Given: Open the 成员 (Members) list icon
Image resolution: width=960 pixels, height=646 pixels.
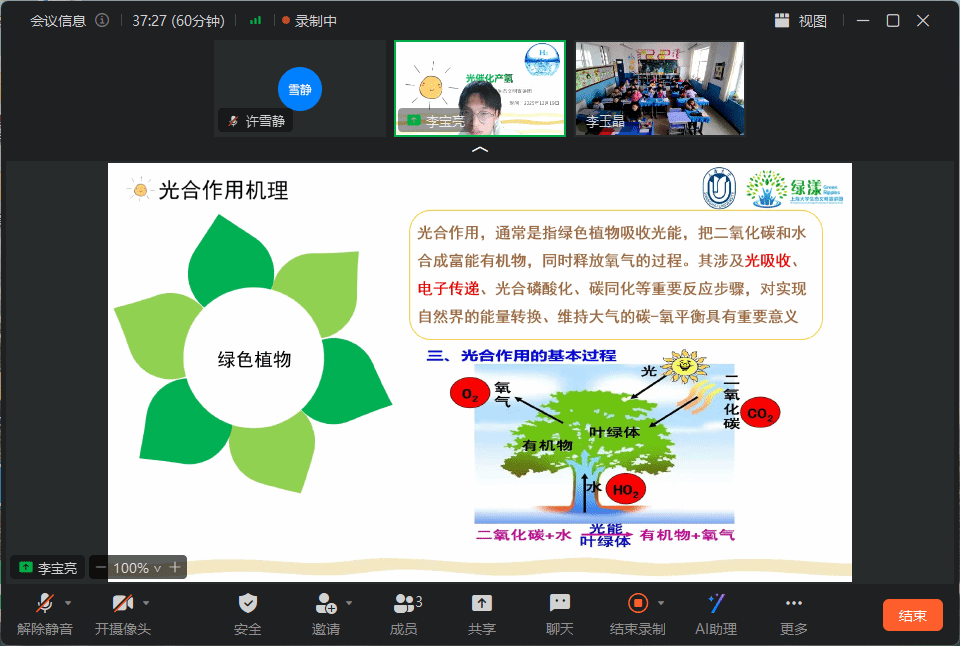Looking at the screenshot, I should 404,603.
